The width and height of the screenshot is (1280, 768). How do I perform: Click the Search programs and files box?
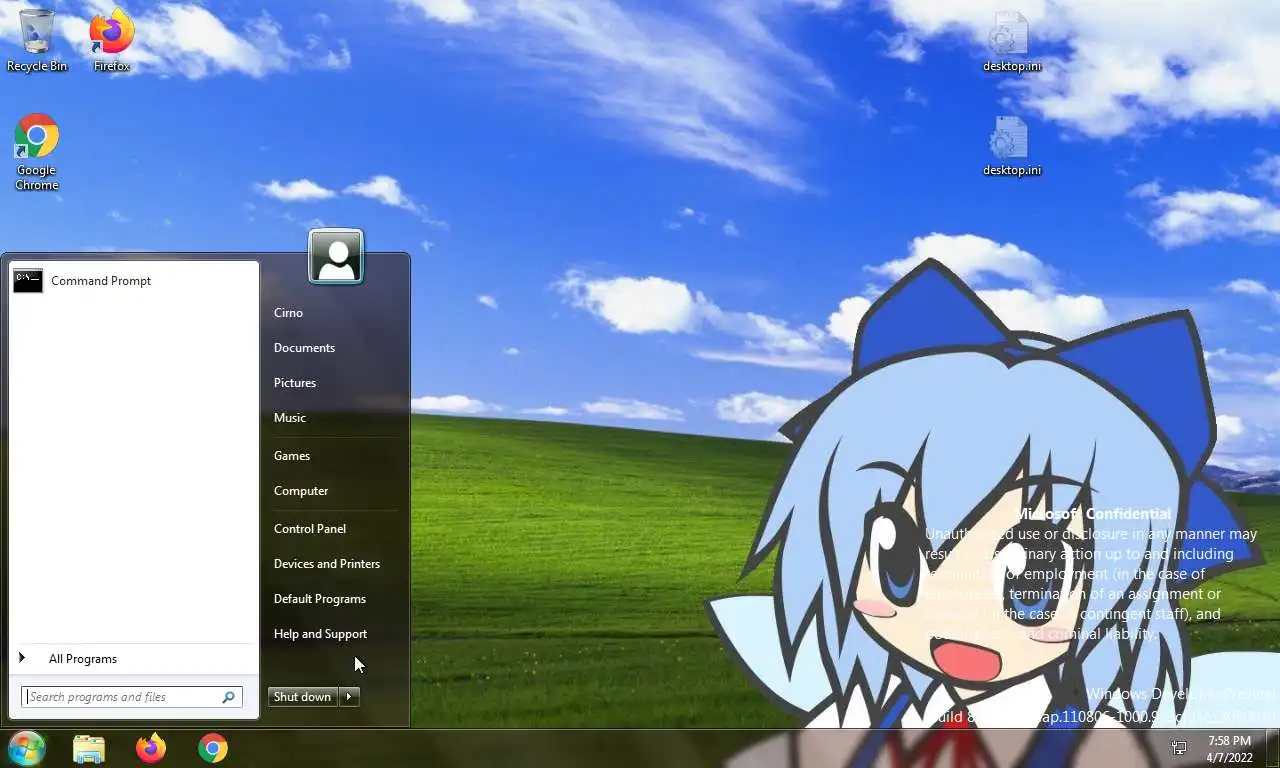pos(132,697)
